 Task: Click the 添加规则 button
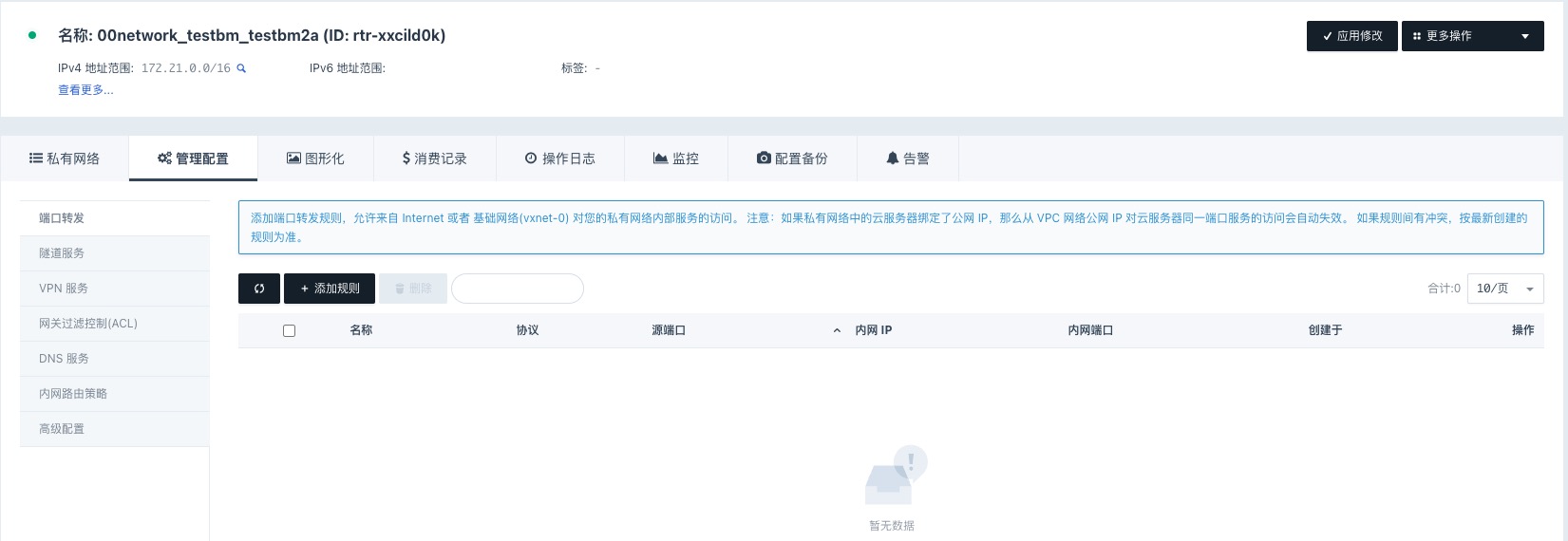click(x=329, y=289)
